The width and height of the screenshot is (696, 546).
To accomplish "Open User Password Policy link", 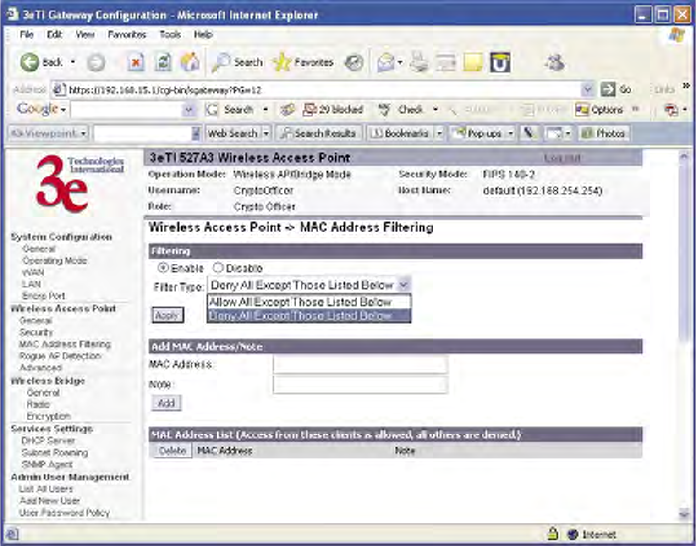I will (x=64, y=513).
